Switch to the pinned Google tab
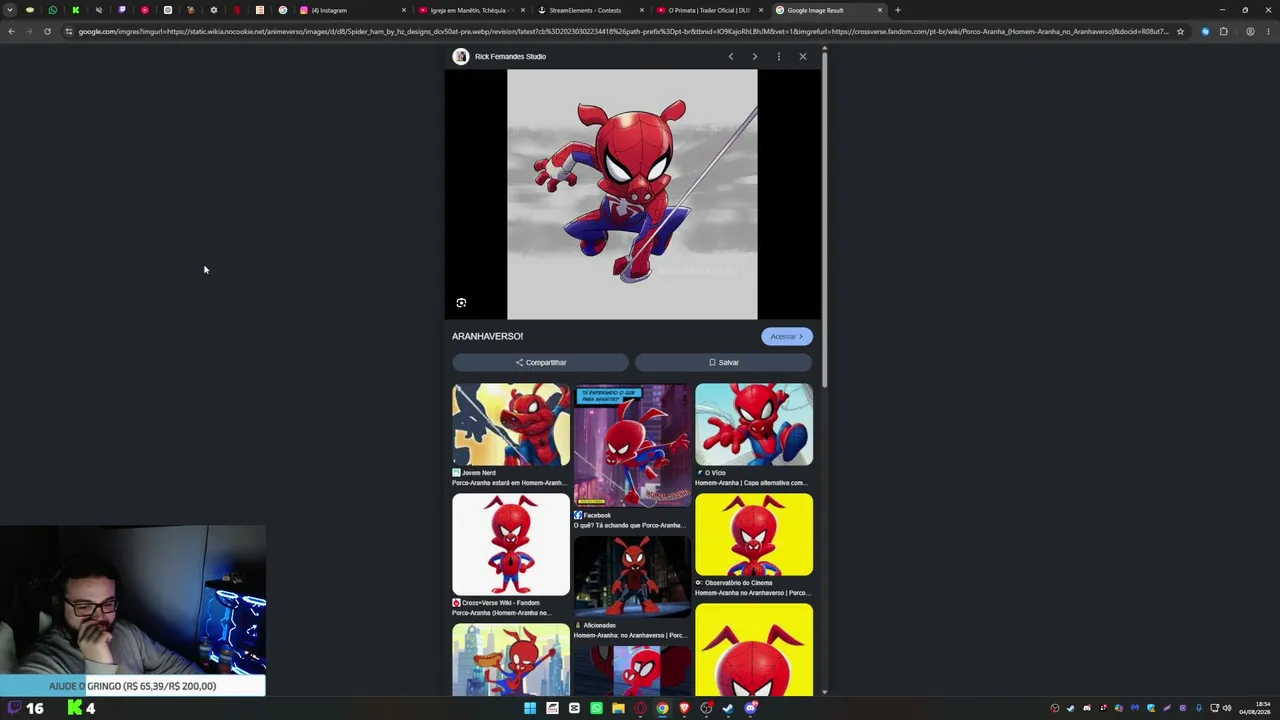The height and width of the screenshot is (720, 1280). (283, 10)
